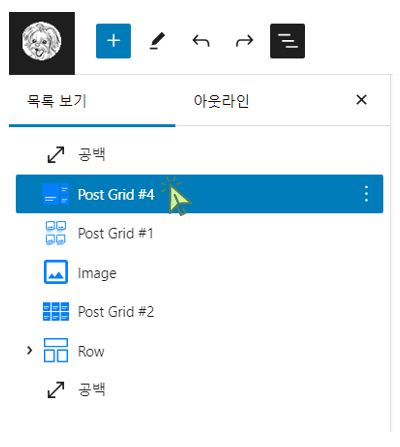The height and width of the screenshot is (447, 400).
Task: Close the list view panel
Action: pyautogui.click(x=361, y=100)
